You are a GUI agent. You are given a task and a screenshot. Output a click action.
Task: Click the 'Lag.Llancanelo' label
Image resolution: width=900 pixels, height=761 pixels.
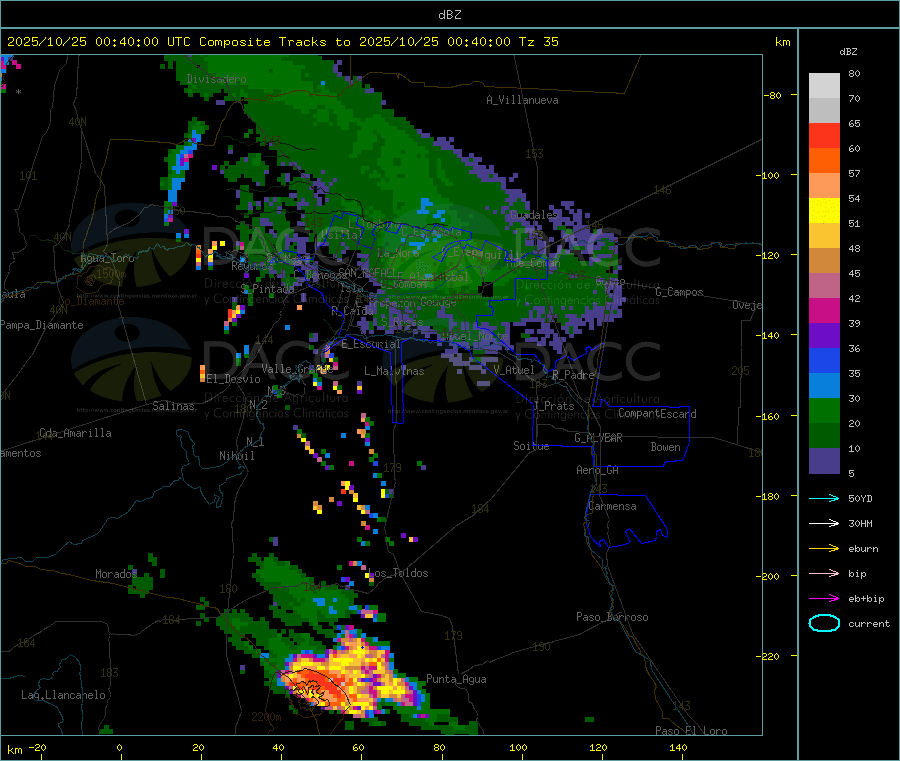tap(63, 695)
